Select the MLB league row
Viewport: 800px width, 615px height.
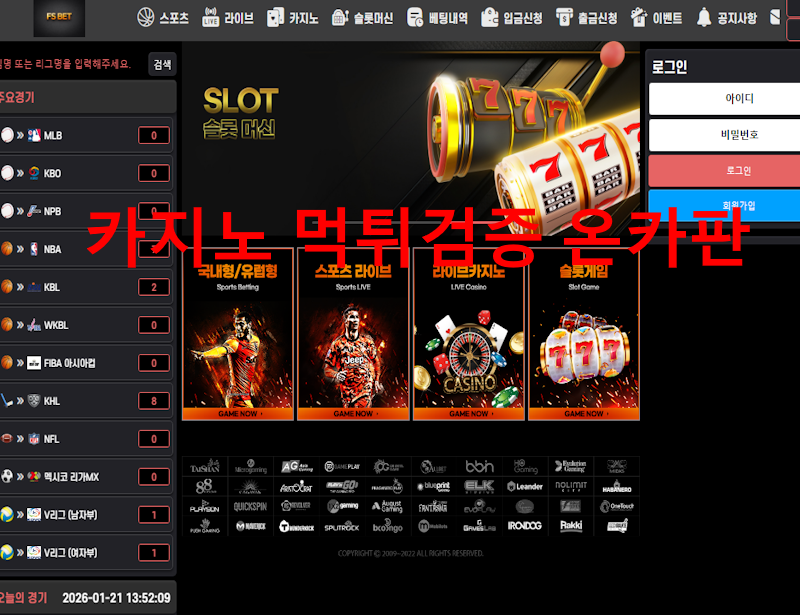pos(86,135)
